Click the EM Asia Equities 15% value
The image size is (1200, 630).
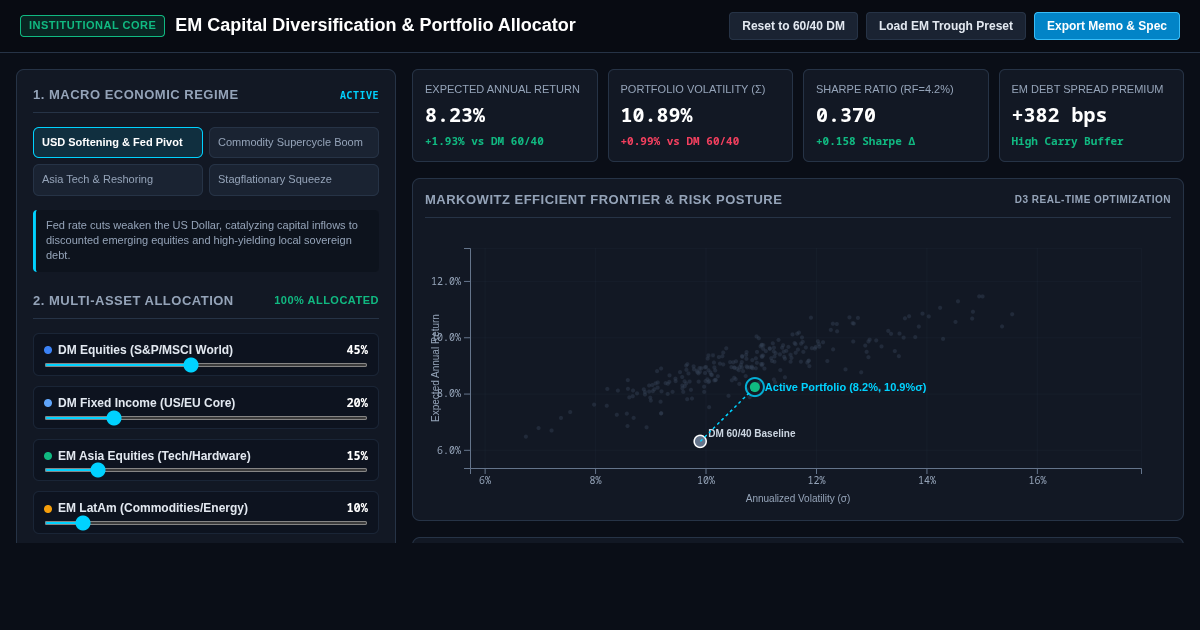coord(357,456)
